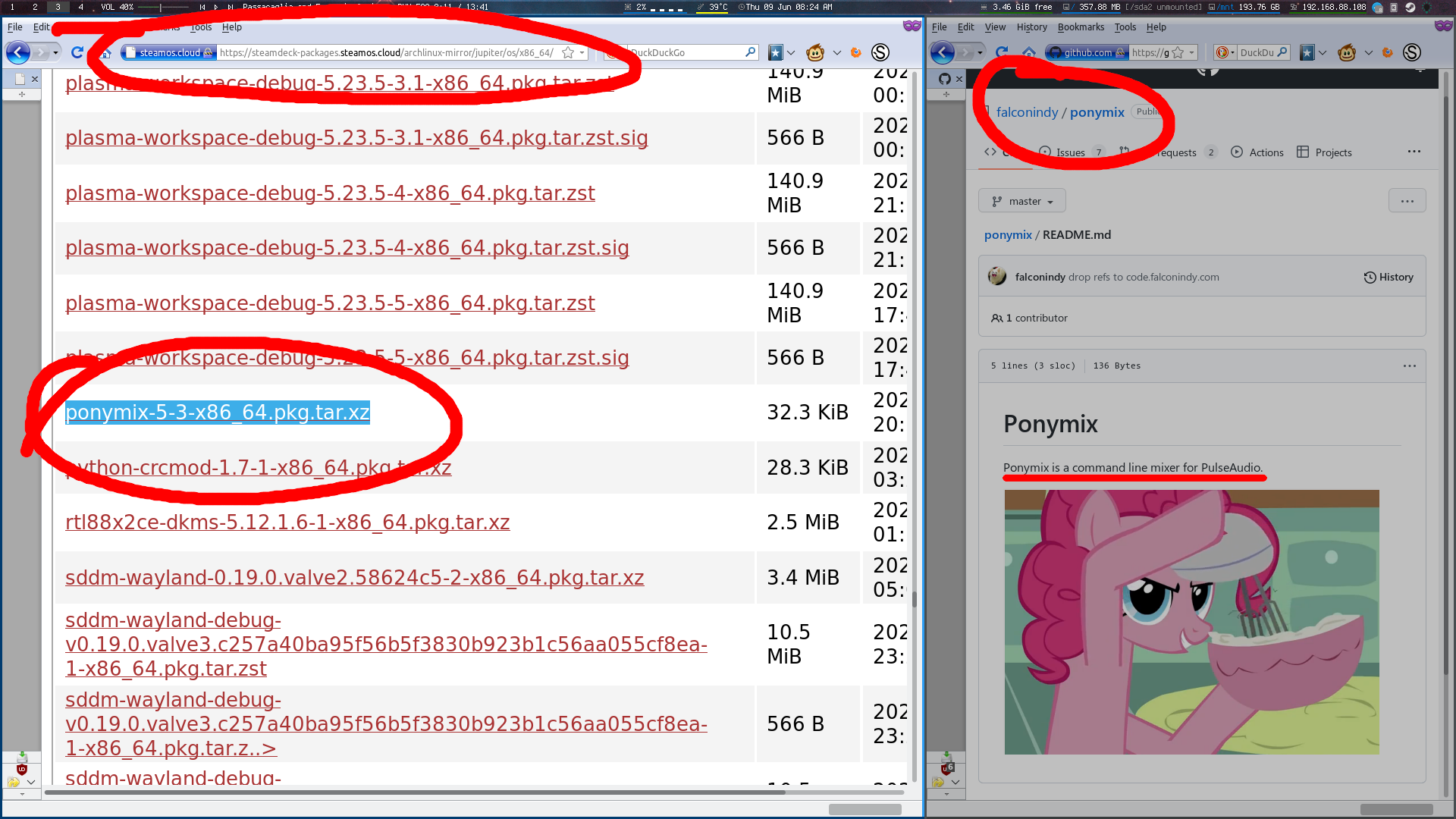Click the bookmarks star-book icon in the left browser

[x=775, y=52]
